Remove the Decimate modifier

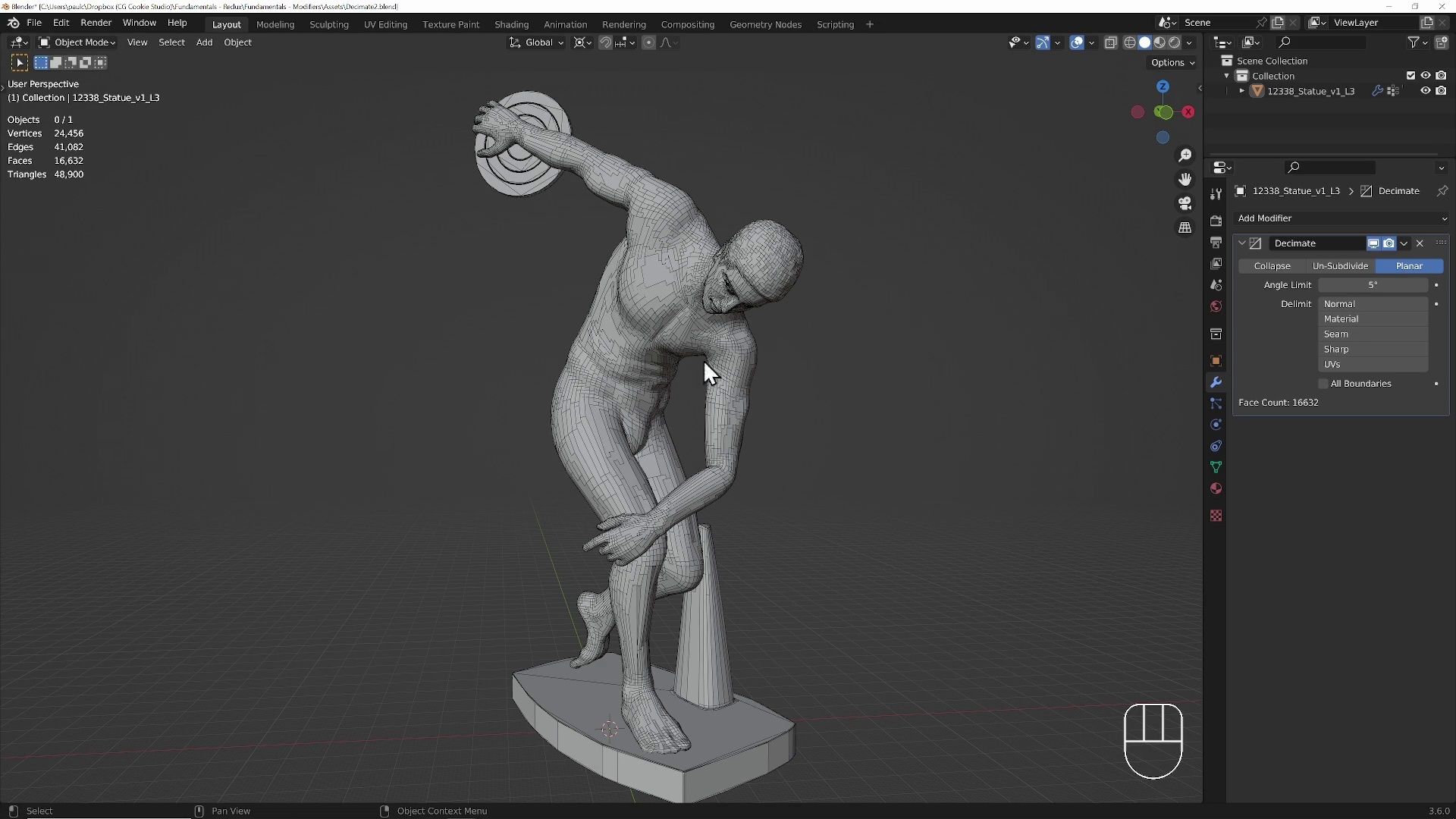click(x=1420, y=243)
